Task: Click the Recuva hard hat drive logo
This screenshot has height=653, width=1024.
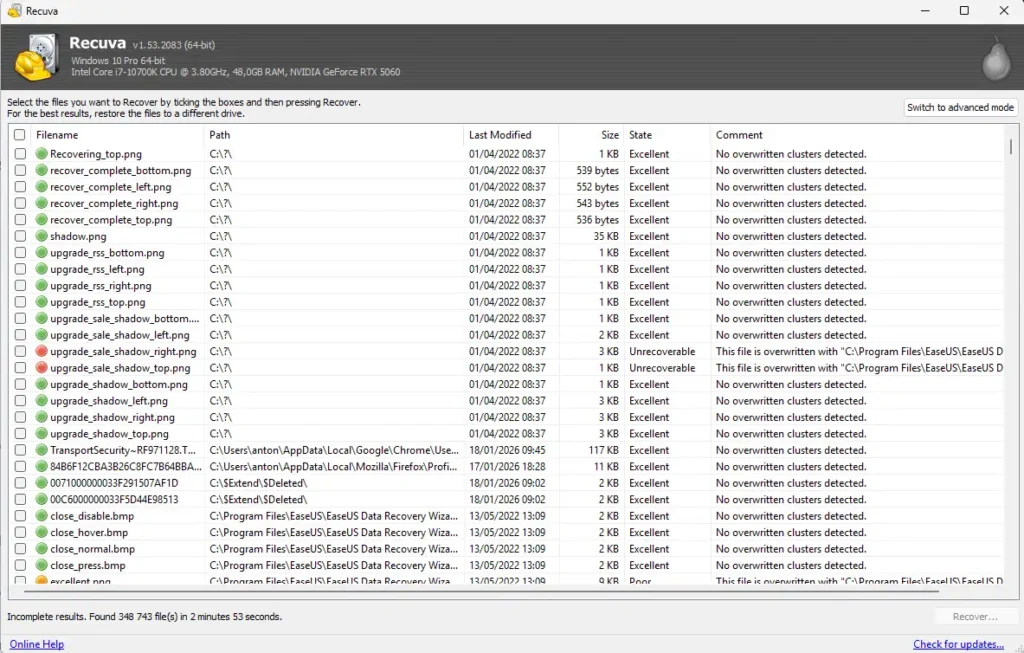Action: click(x=36, y=60)
